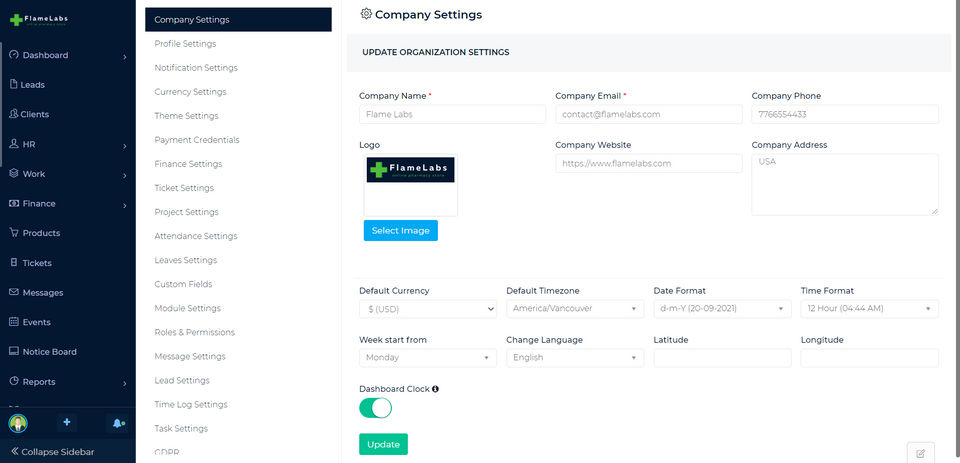Viewport: 960px width, 463px height.
Task: Click the Company Settings gear icon in heading
Action: (366, 13)
